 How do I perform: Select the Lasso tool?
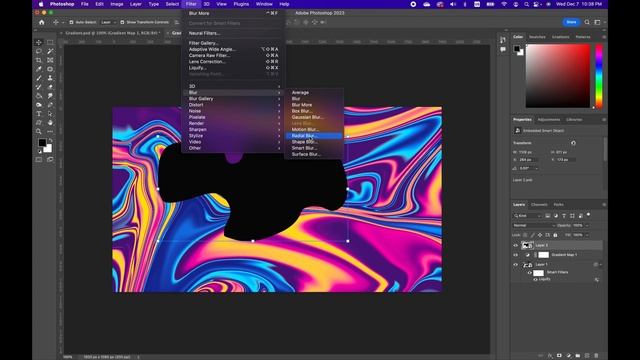[x=39, y=51]
